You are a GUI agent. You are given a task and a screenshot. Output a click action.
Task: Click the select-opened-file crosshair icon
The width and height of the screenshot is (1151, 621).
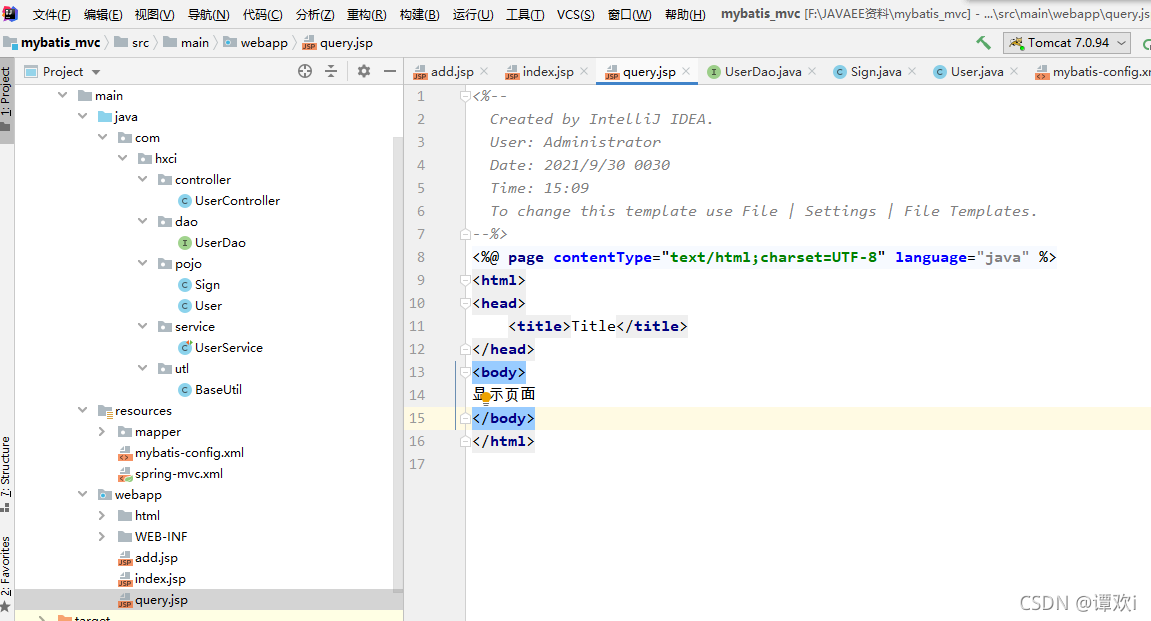(306, 71)
